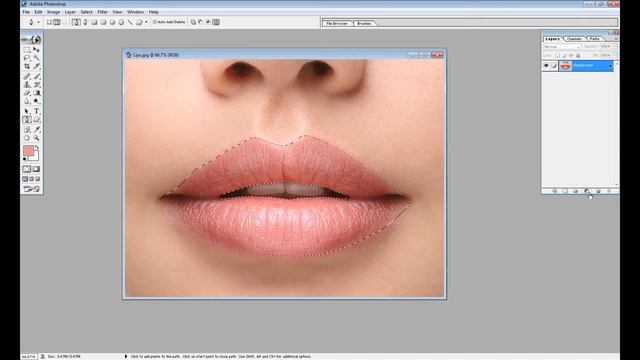This screenshot has height=360, width=640.
Task: Open the File Browser palette tab
Action: 337,24
